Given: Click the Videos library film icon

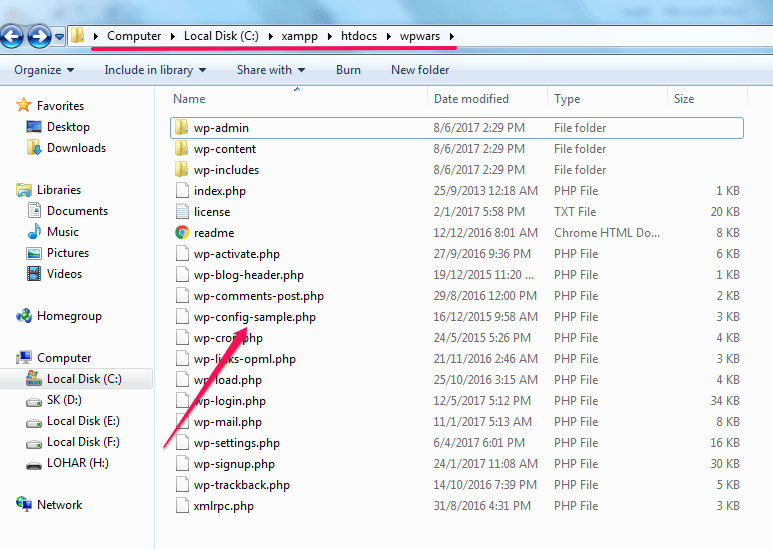Looking at the screenshot, I should click(34, 274).
